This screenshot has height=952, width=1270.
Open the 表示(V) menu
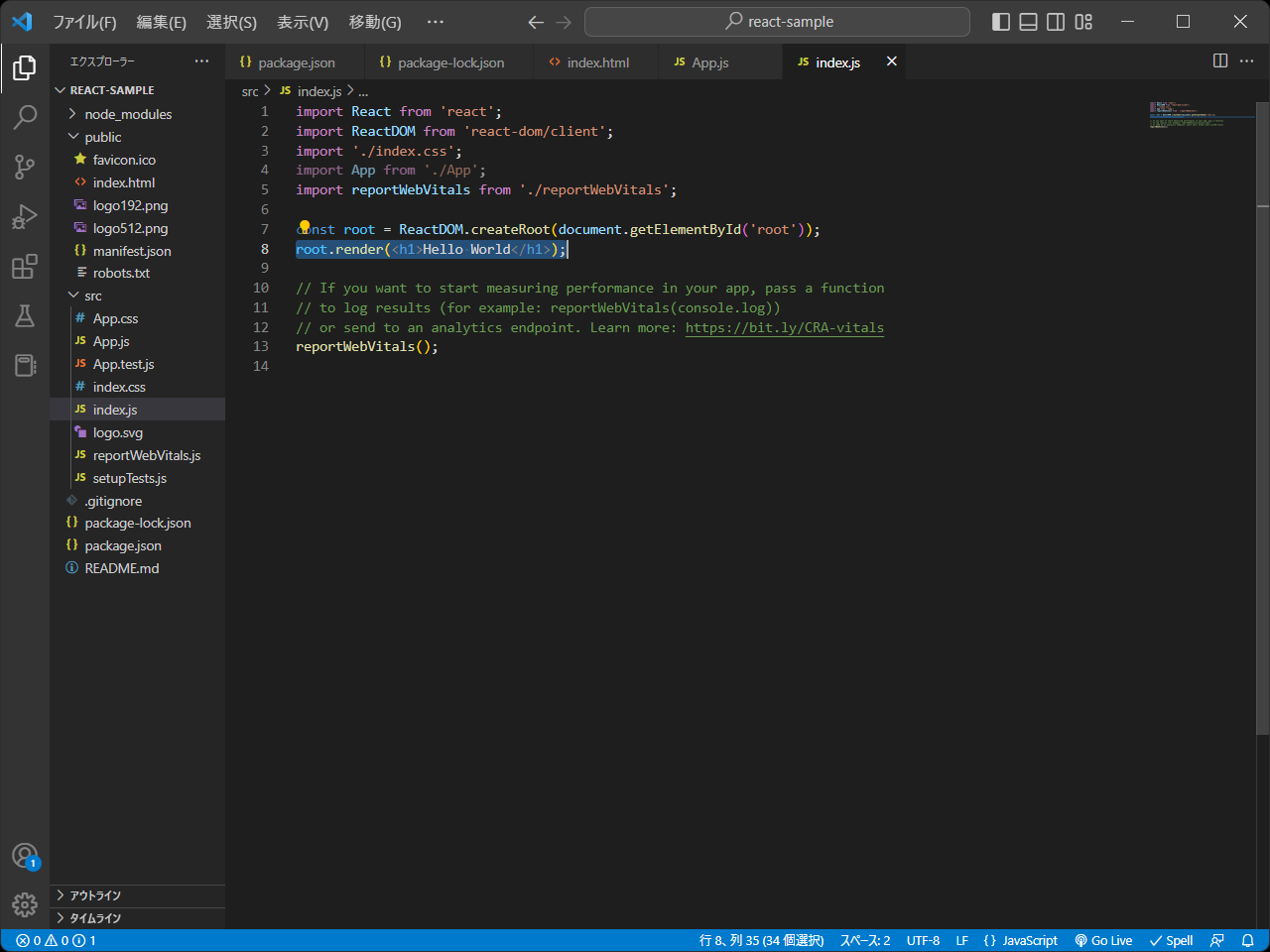[x=303, y=22]
